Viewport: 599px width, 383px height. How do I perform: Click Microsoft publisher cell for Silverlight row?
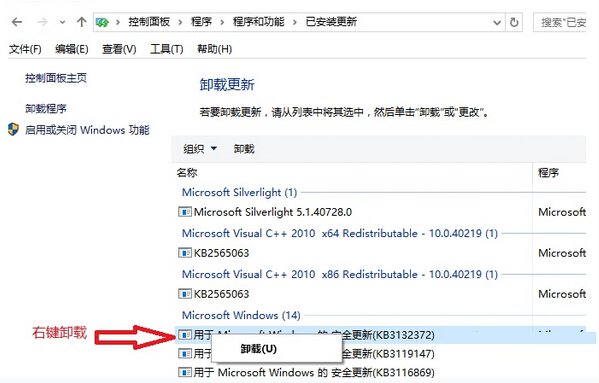click(x=562, y=212)
